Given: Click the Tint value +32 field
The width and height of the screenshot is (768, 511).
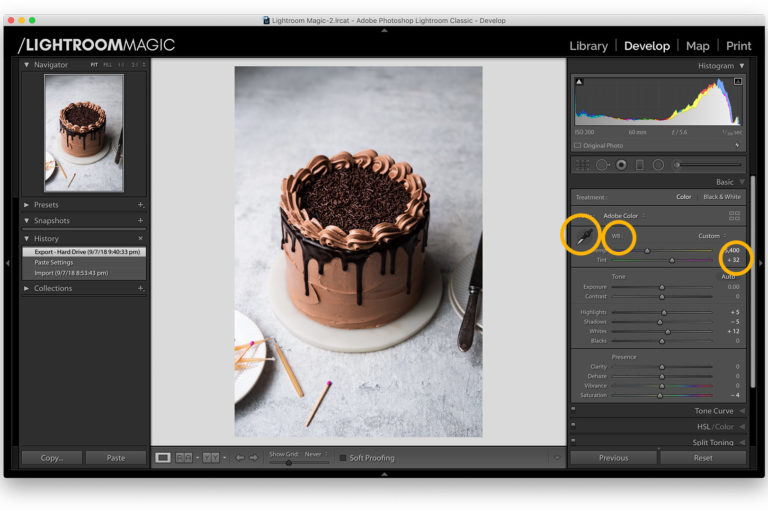Looking at the screenshot, I should coord(733,260).
